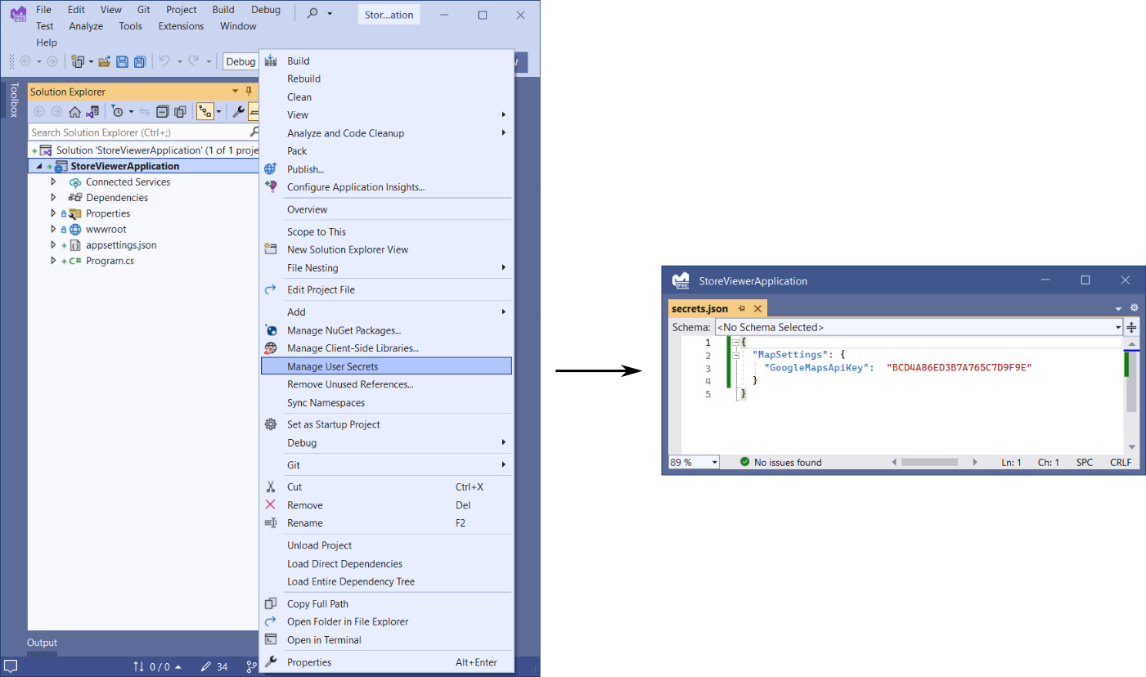Click the Undo arrow icon

(164, 61)
